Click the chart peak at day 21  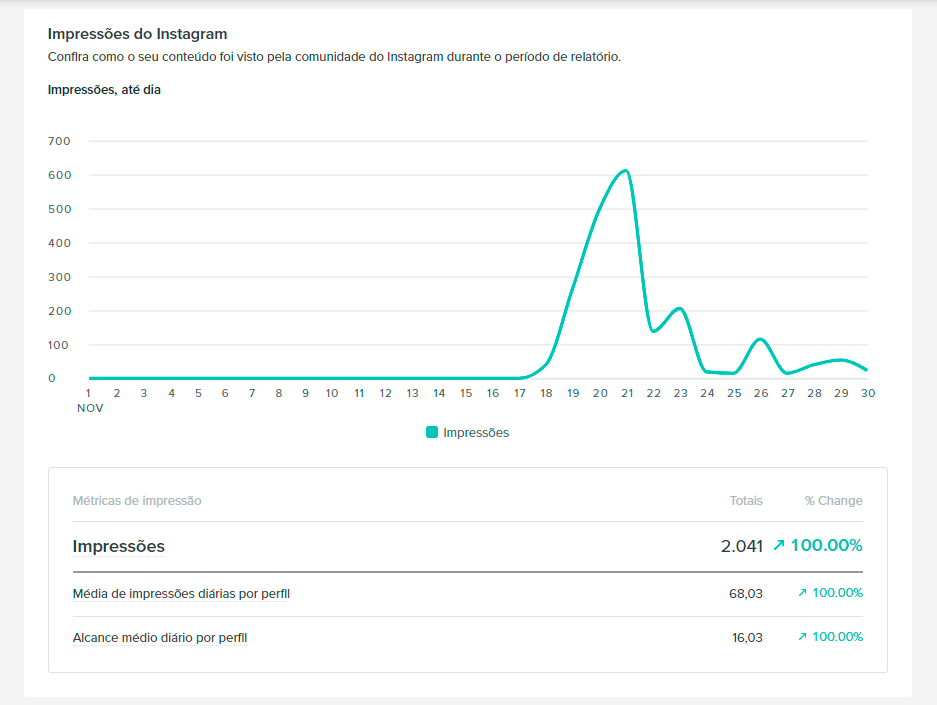click(626, 171)
